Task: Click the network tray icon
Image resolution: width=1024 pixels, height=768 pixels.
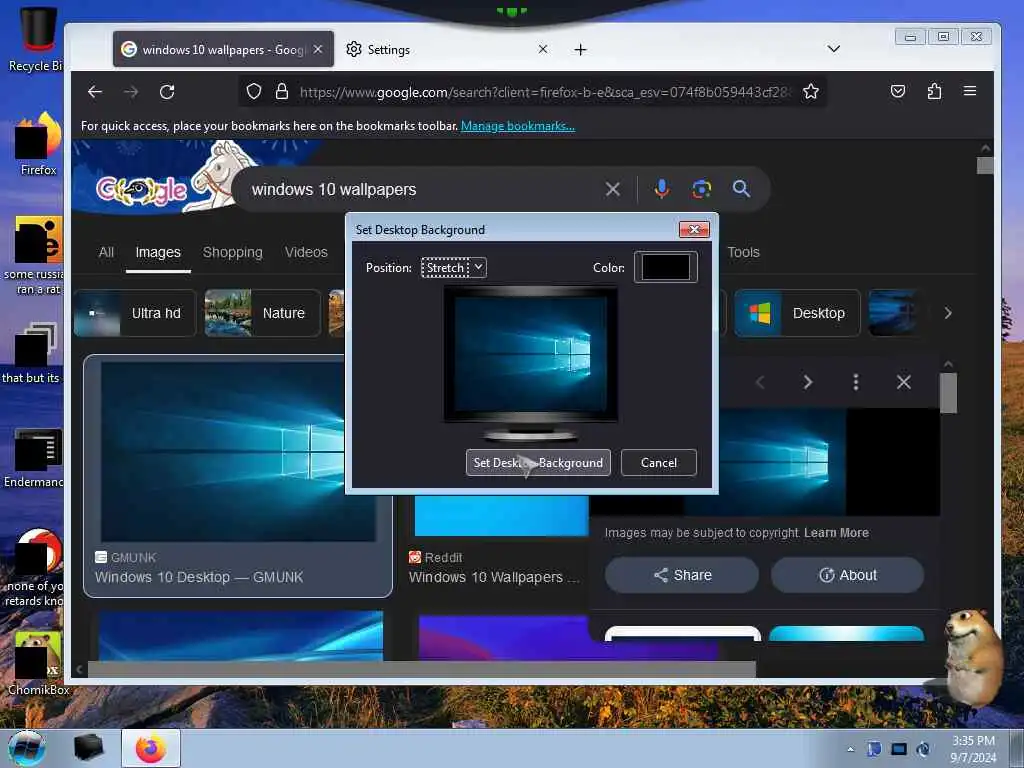Action: [899, 749]
